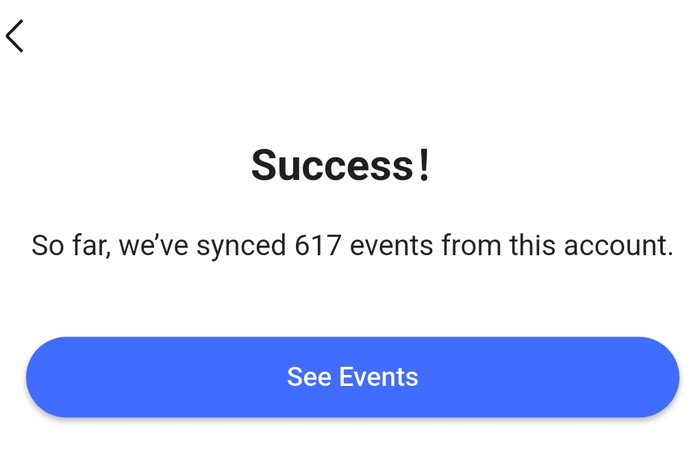This screenshot has height=453, width=700.
Task: Return to the previous screen with the chevron
Action: pyautogui.click(x=15, y=36)
